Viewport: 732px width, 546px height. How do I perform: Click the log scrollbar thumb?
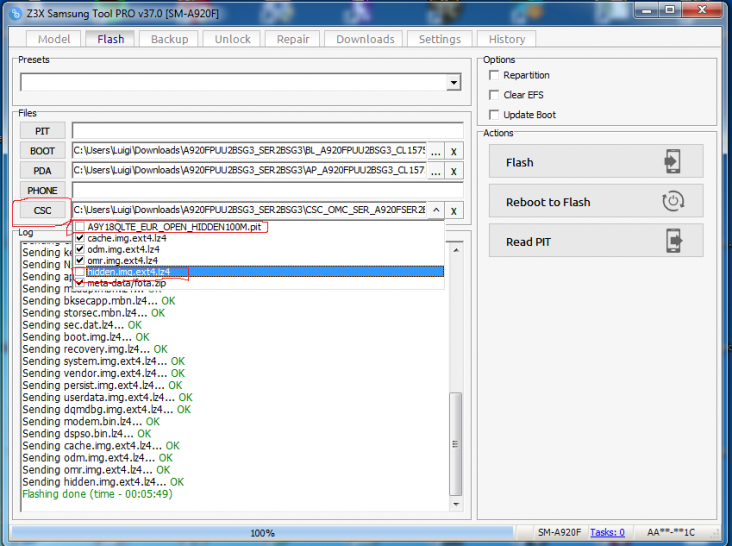click(x=455, y=443)
